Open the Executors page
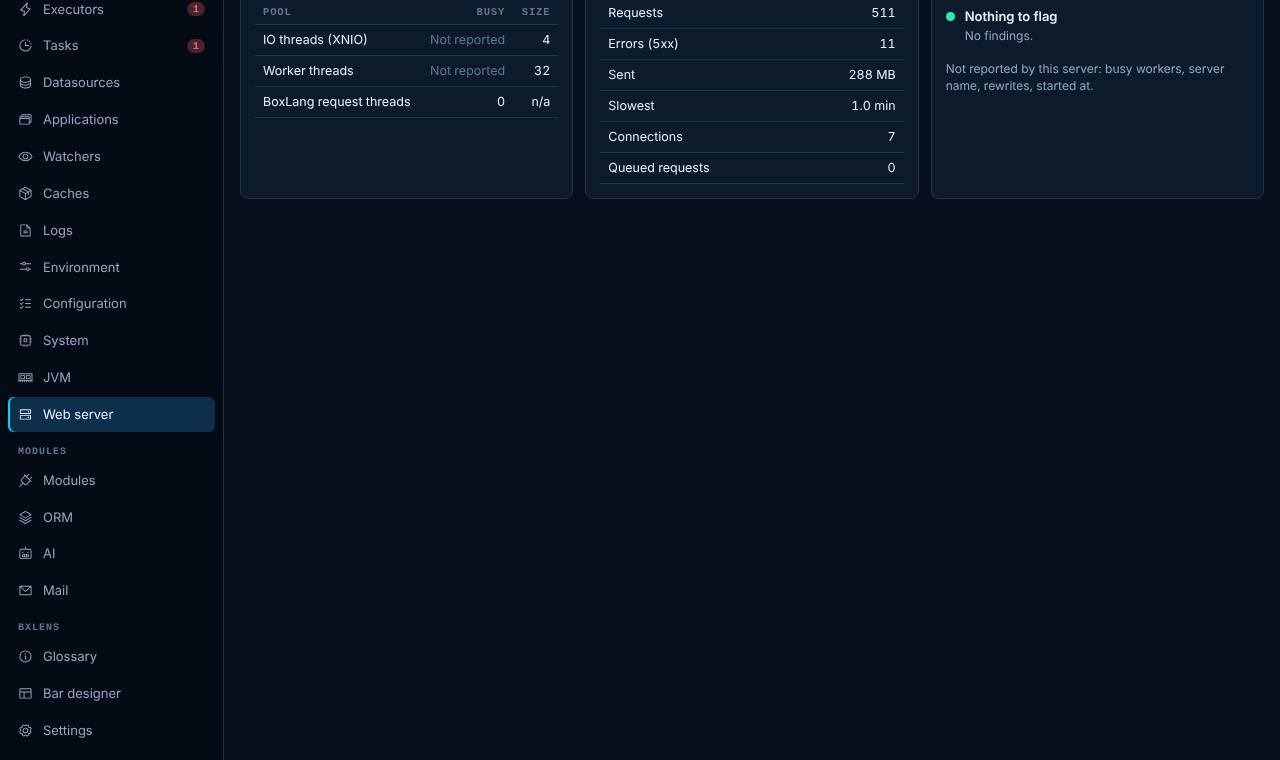Viewport: 1280px width, 760px height. (111, 9)
